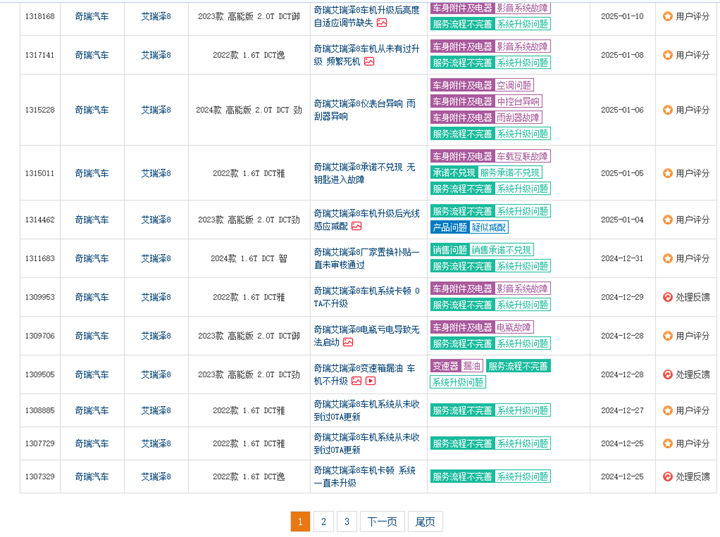Screen dimensions: 720x537
Task: Click the 销售问题 category tag
Action: point(450,250)
